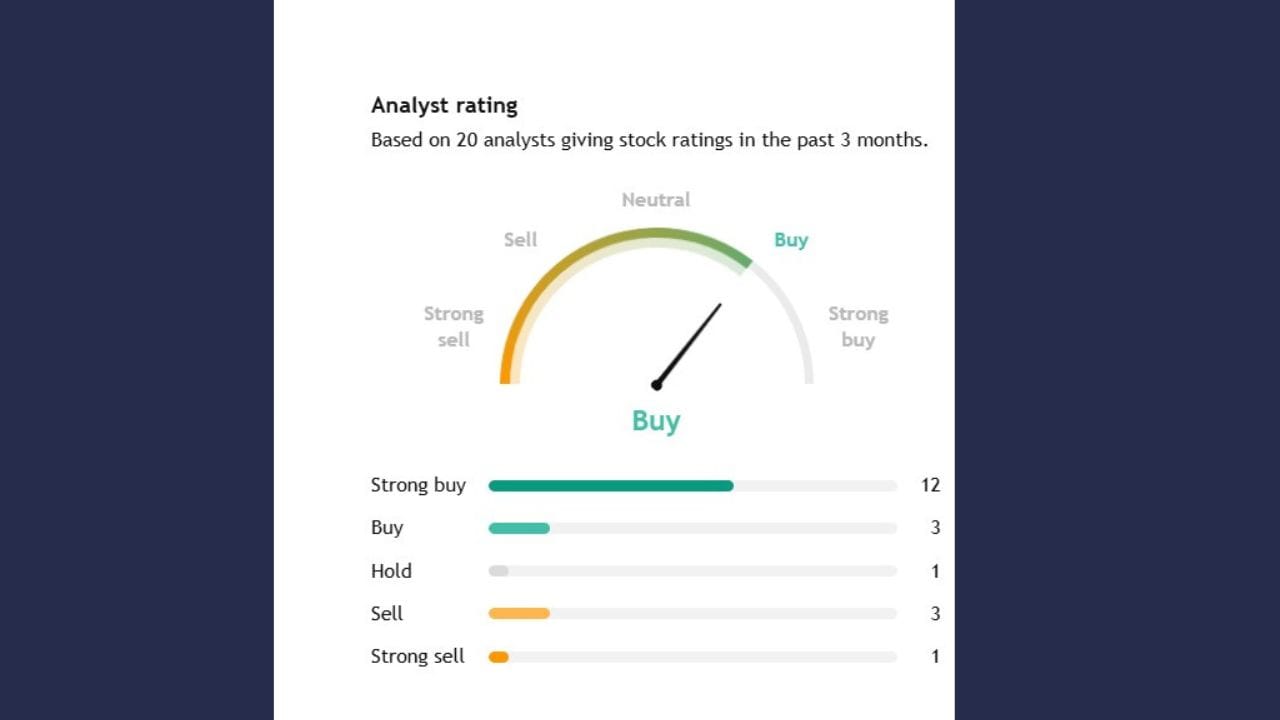Select the Sell gauge label
This screenshot has height=720, width=1280.
(520, 240)
